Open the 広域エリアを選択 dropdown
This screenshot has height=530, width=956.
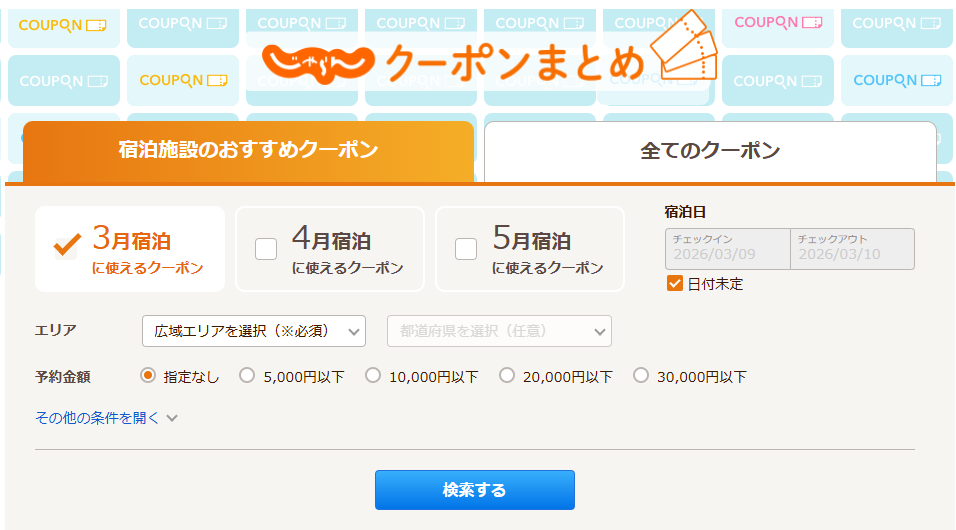(x=254, y=330)
